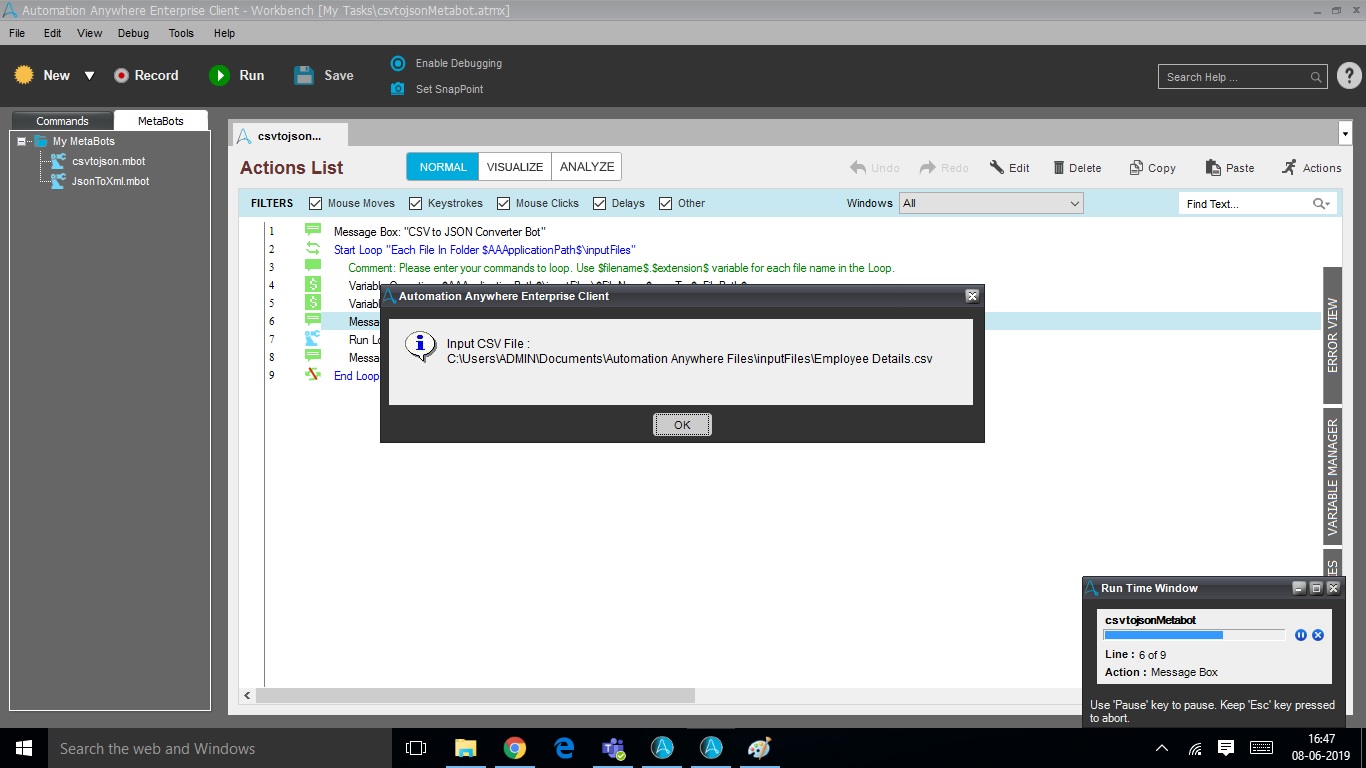
Task: Open Google Chrome from the taskbar
Action: click(x=515, y=748)
